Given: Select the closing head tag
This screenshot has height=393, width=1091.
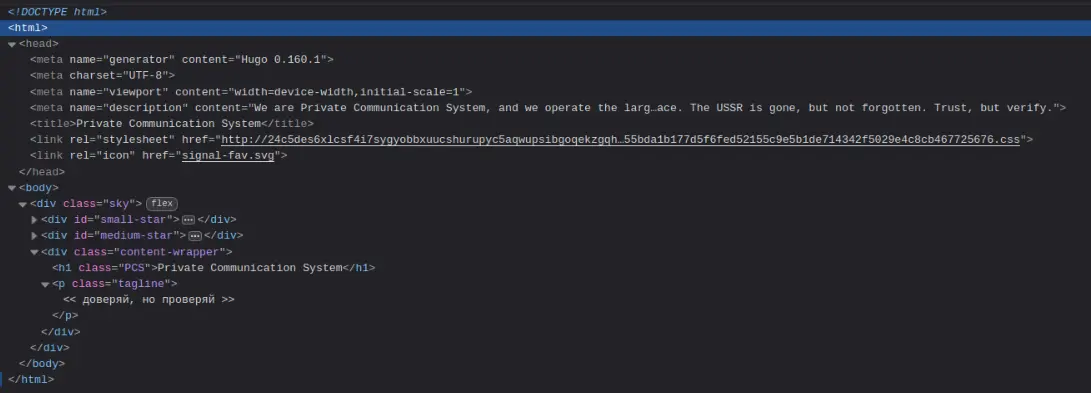Looking at the screenshot, I should [42, 172].
